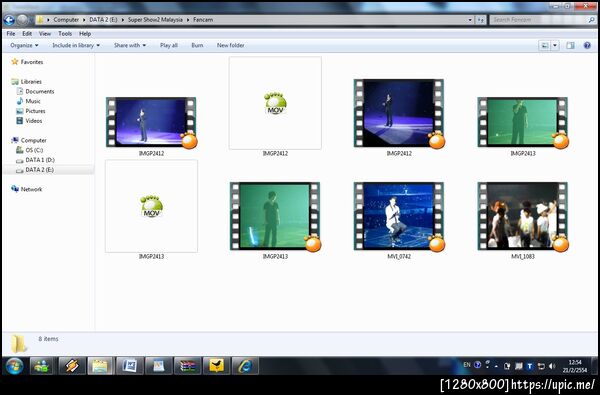Click the EN language indicator in tray
This screenshot has height=395, width=600.
[x=467, y=365]
